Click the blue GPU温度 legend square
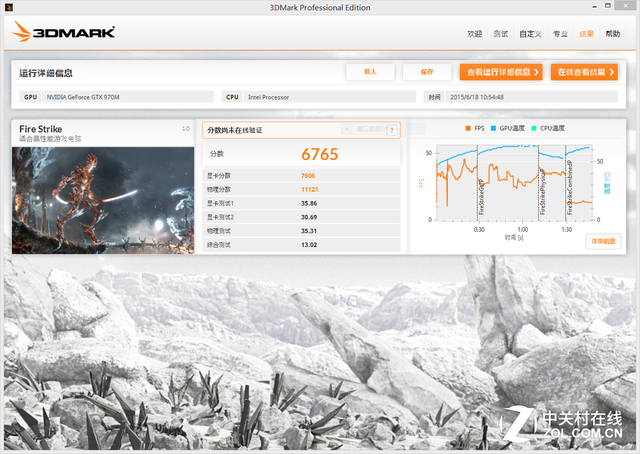This screenshot has width=640, height=454. click(493, 128)
